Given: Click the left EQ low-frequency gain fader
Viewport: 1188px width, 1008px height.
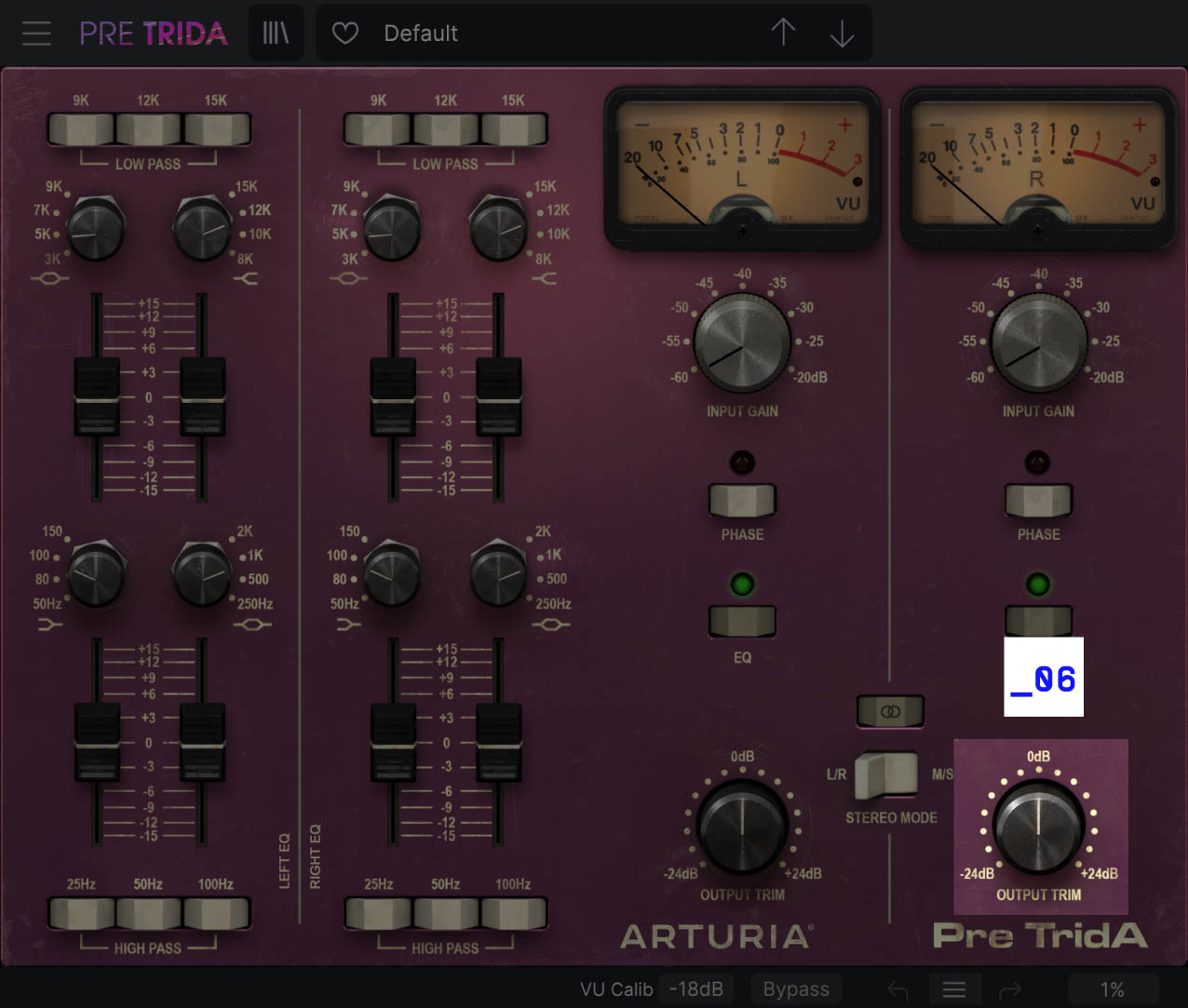Looking at the screenshot, I should click(x=95, y=743).
